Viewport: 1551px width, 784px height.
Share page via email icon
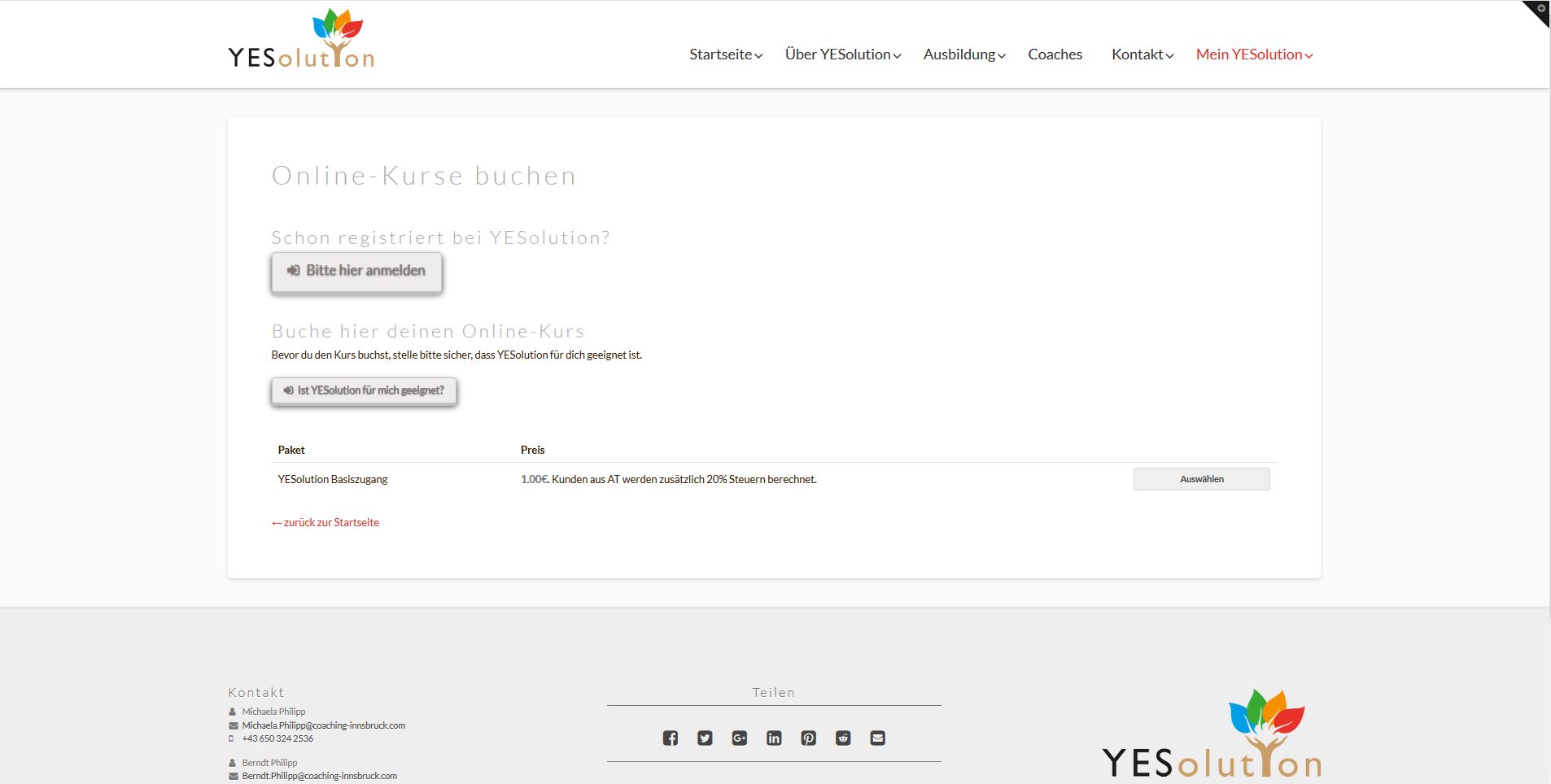877,738
